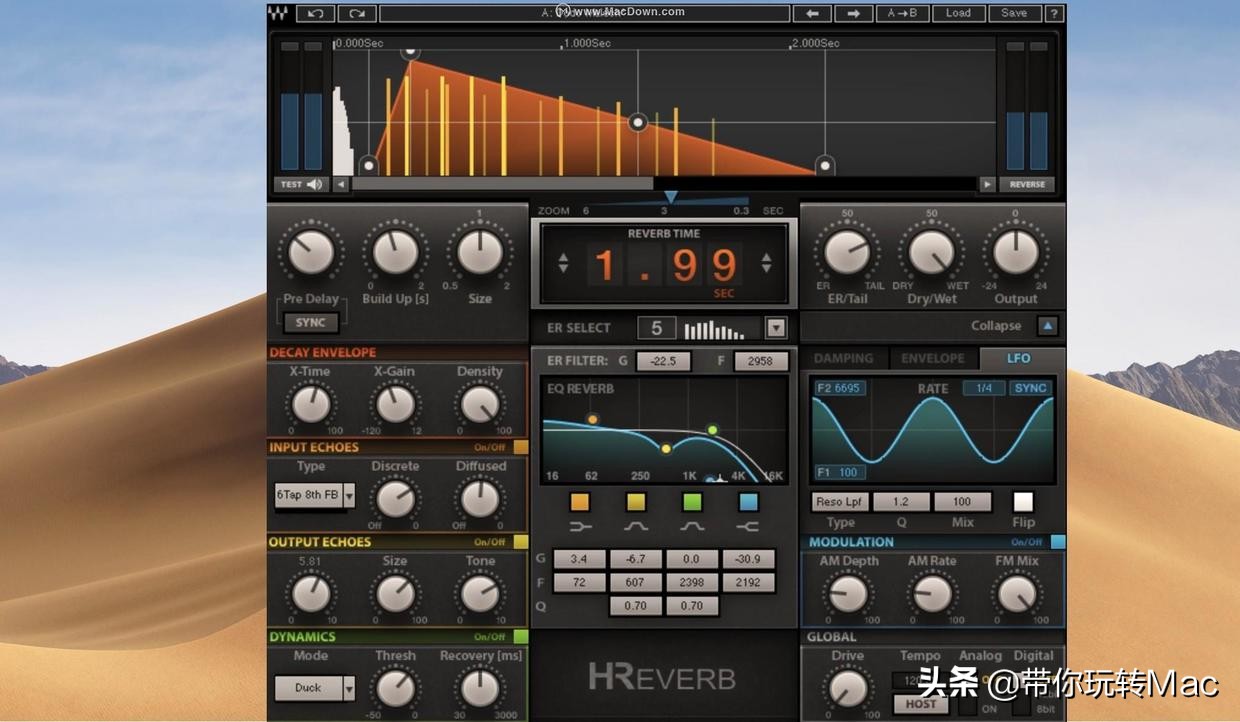Toggle Dynamics On/Off switch

pyautogui.click(x=520, y=636)
